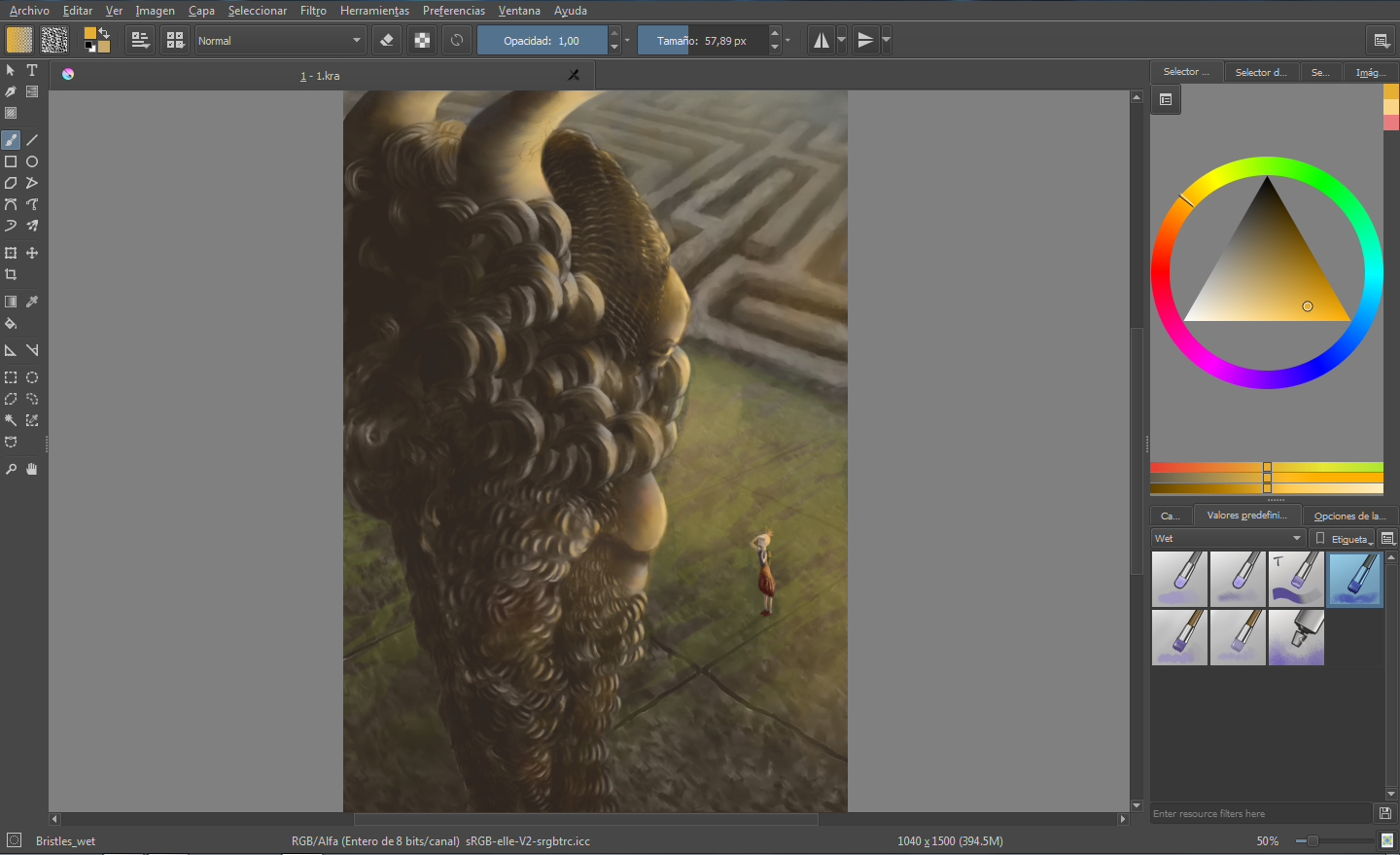The image size is (1400, 855).
Task: Select the freehand selection lasso tool
Action: [x=32, y=399]
